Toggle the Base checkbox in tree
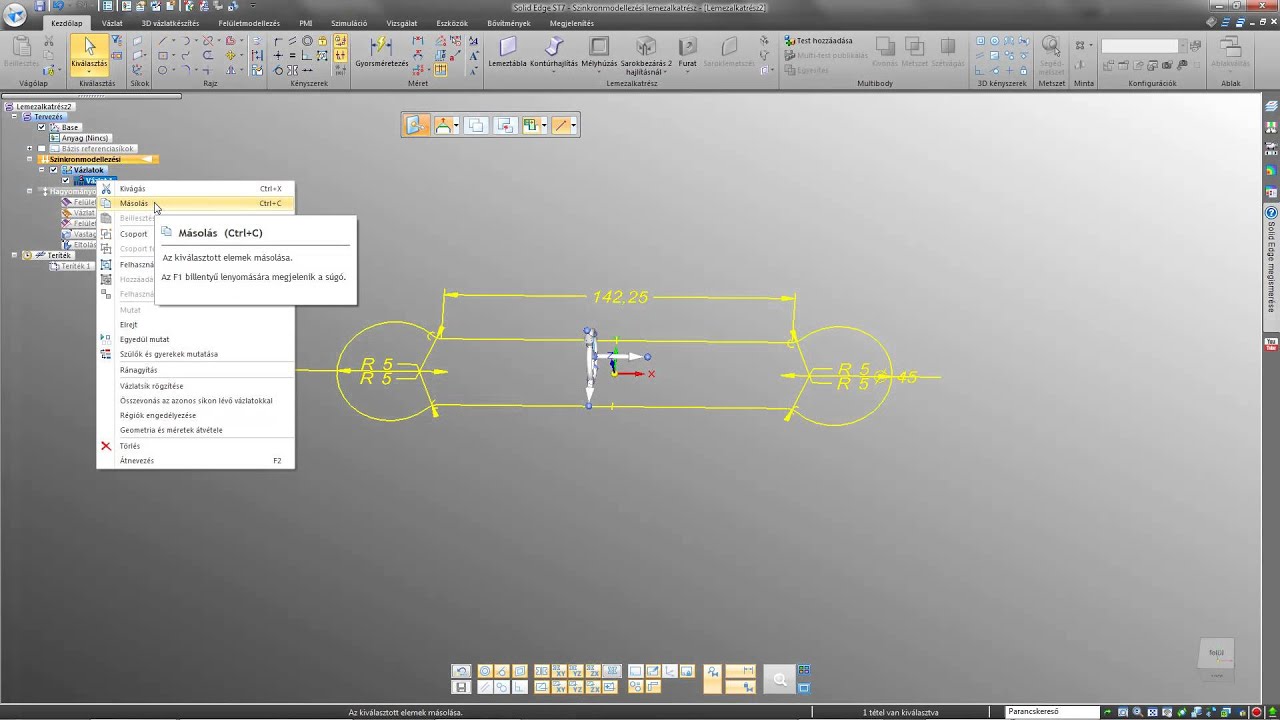1280x720 pixels. pyautogui.click(x=41, y=127)
